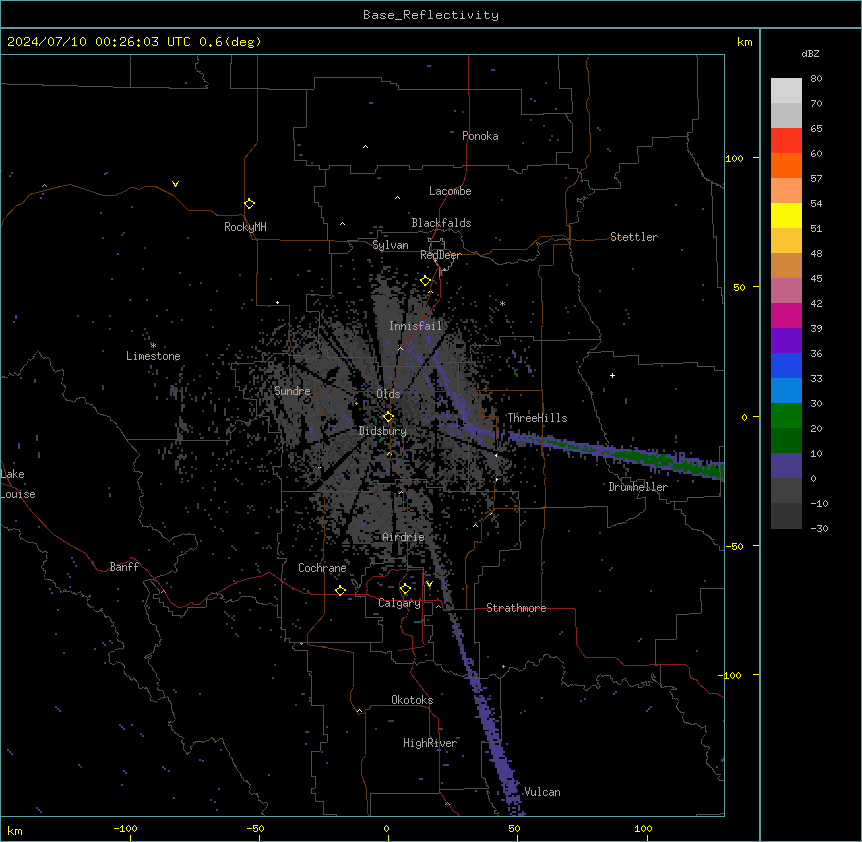Viewport: 862px width, 842px height.
Task: Click the Didsbury label
Action: (382, 431)
